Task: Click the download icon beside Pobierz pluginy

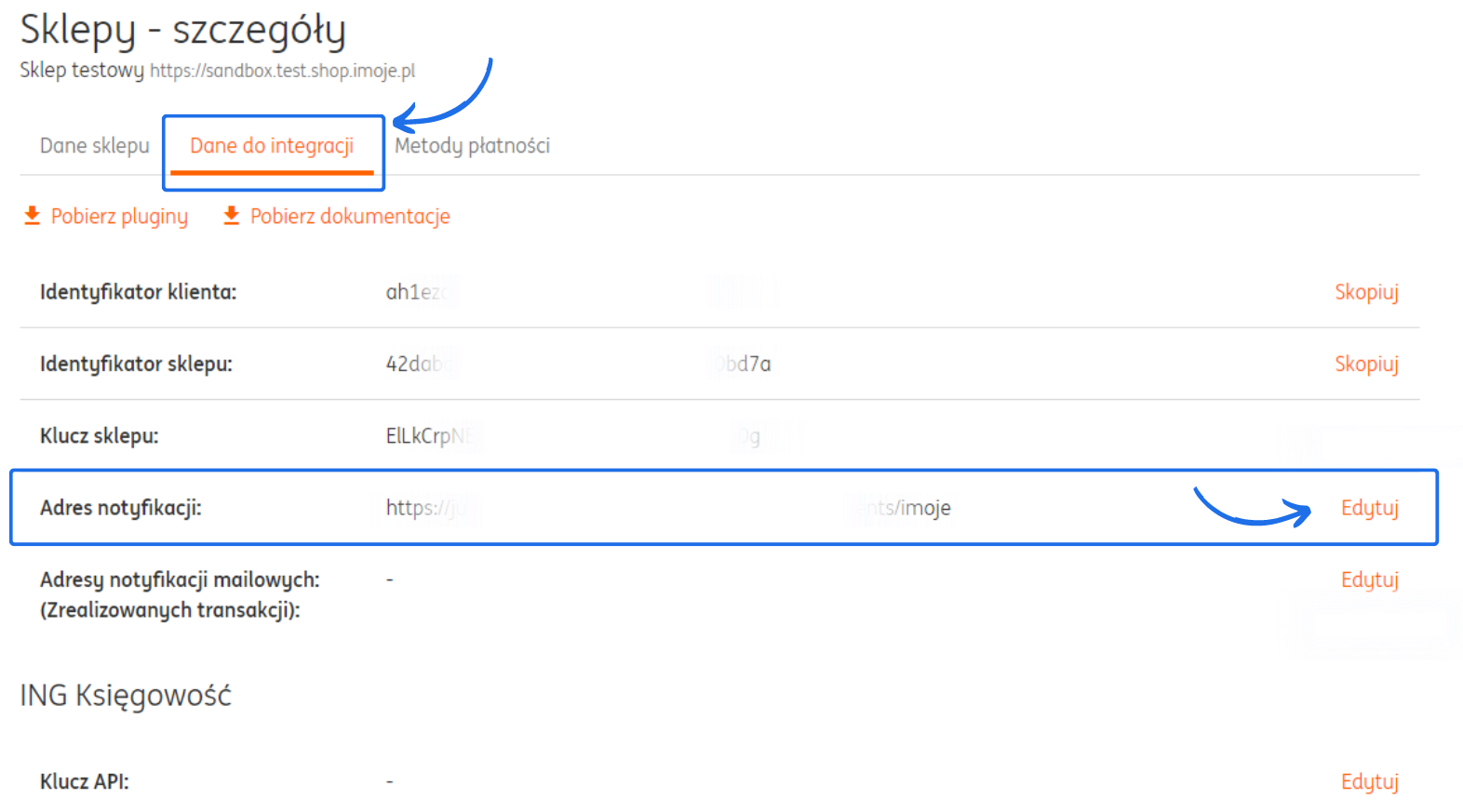Action: click(x=32, y=216)
